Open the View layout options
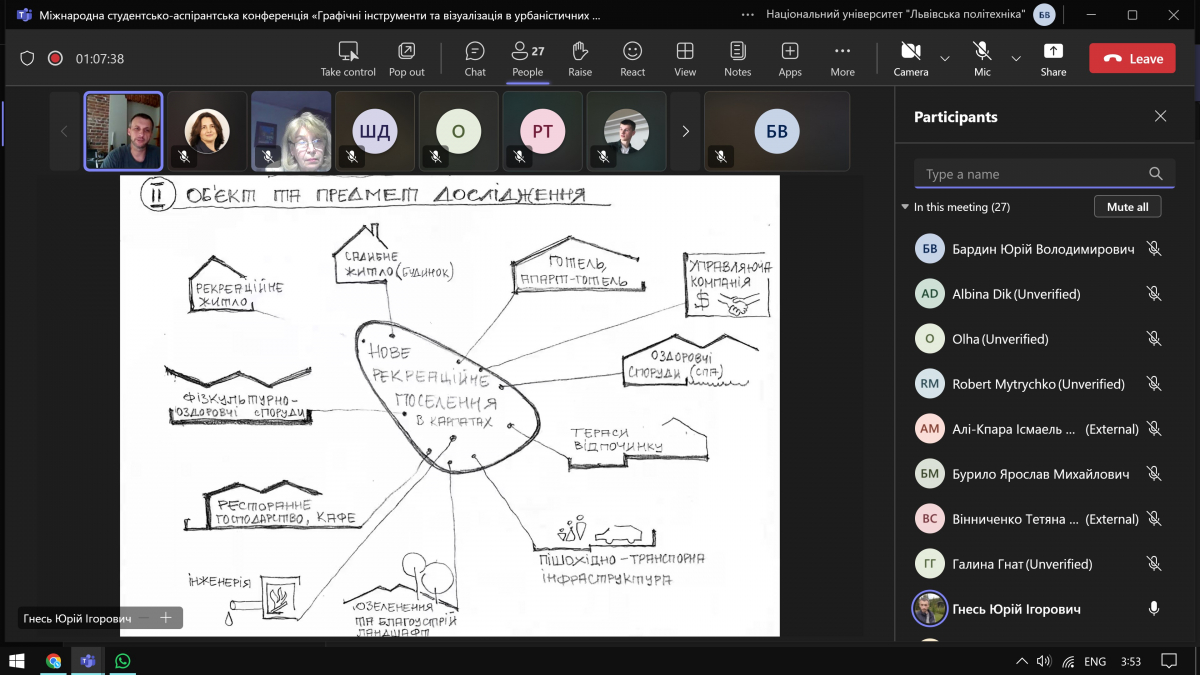The height and width of the screenshot is (675, 1200). coord(685,58)
